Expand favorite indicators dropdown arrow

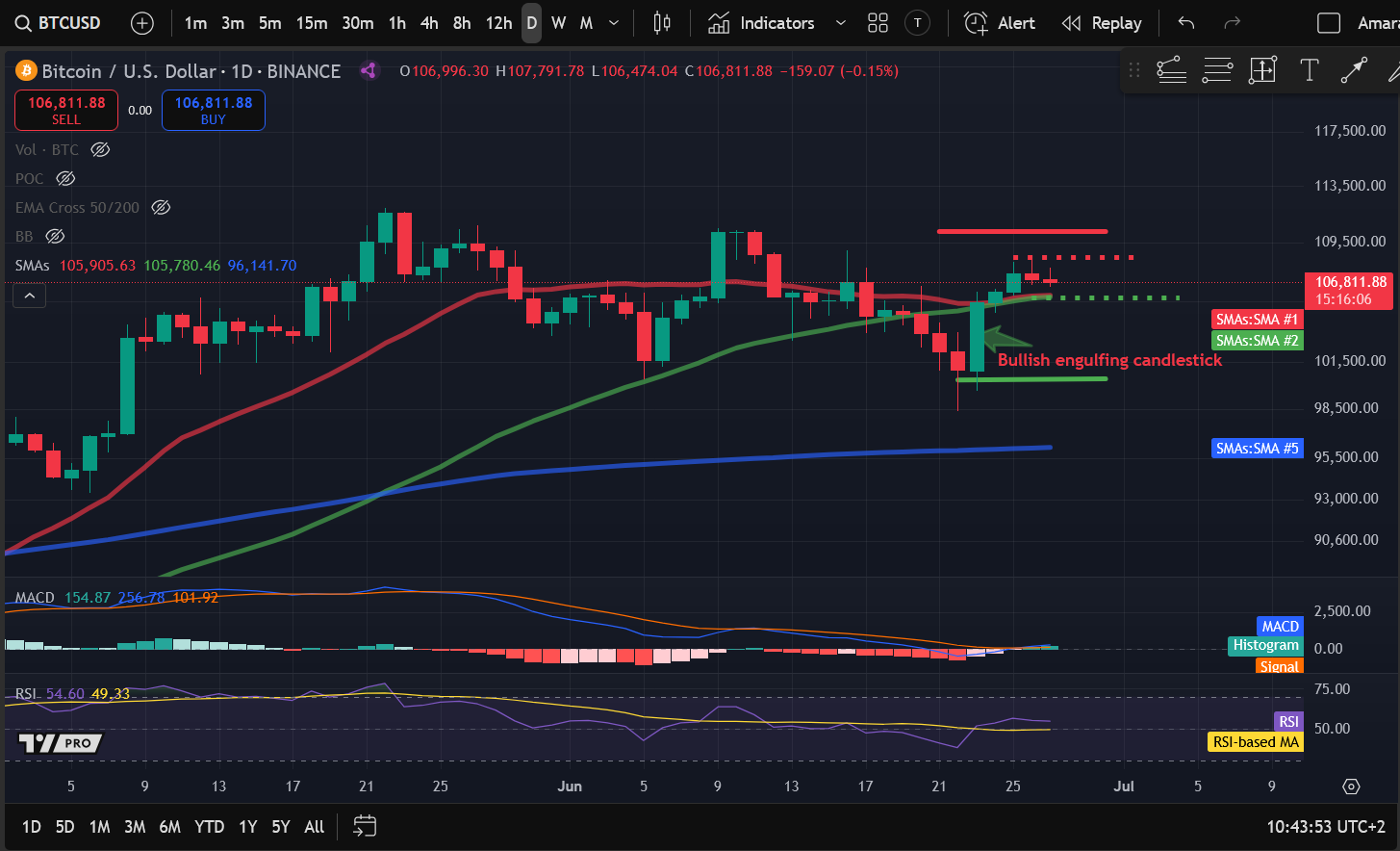840,23
